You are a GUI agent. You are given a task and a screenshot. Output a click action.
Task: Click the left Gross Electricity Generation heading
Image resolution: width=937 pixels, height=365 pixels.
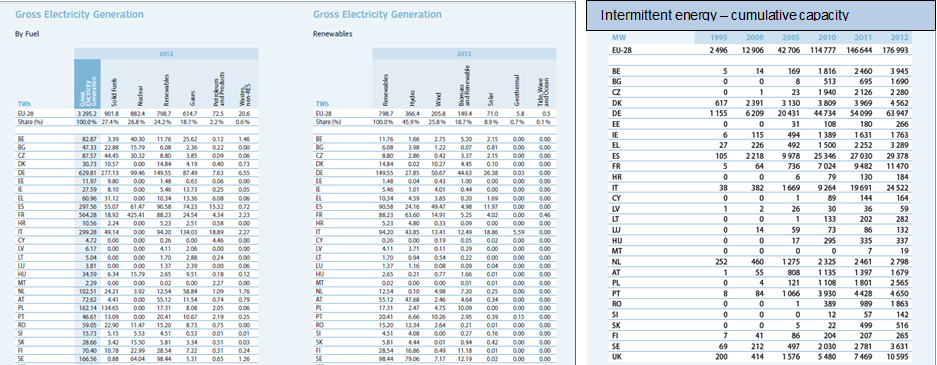click(x=79, y=14)
